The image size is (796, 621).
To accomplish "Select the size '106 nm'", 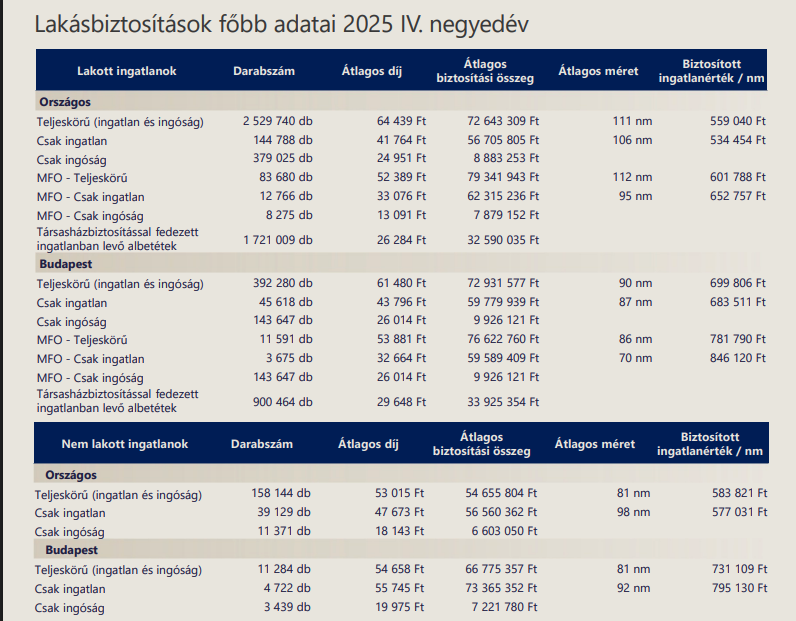I will pos(632,140).
